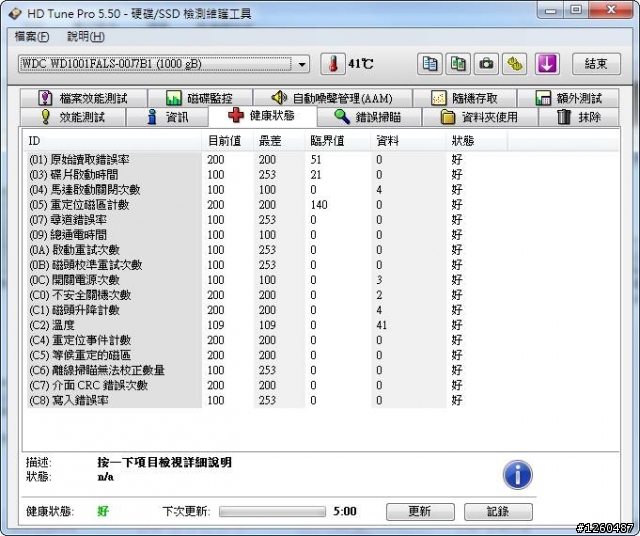Switch to 磁碟監控 tab
Screen dimensions: 640x536
tap(200, 98)
